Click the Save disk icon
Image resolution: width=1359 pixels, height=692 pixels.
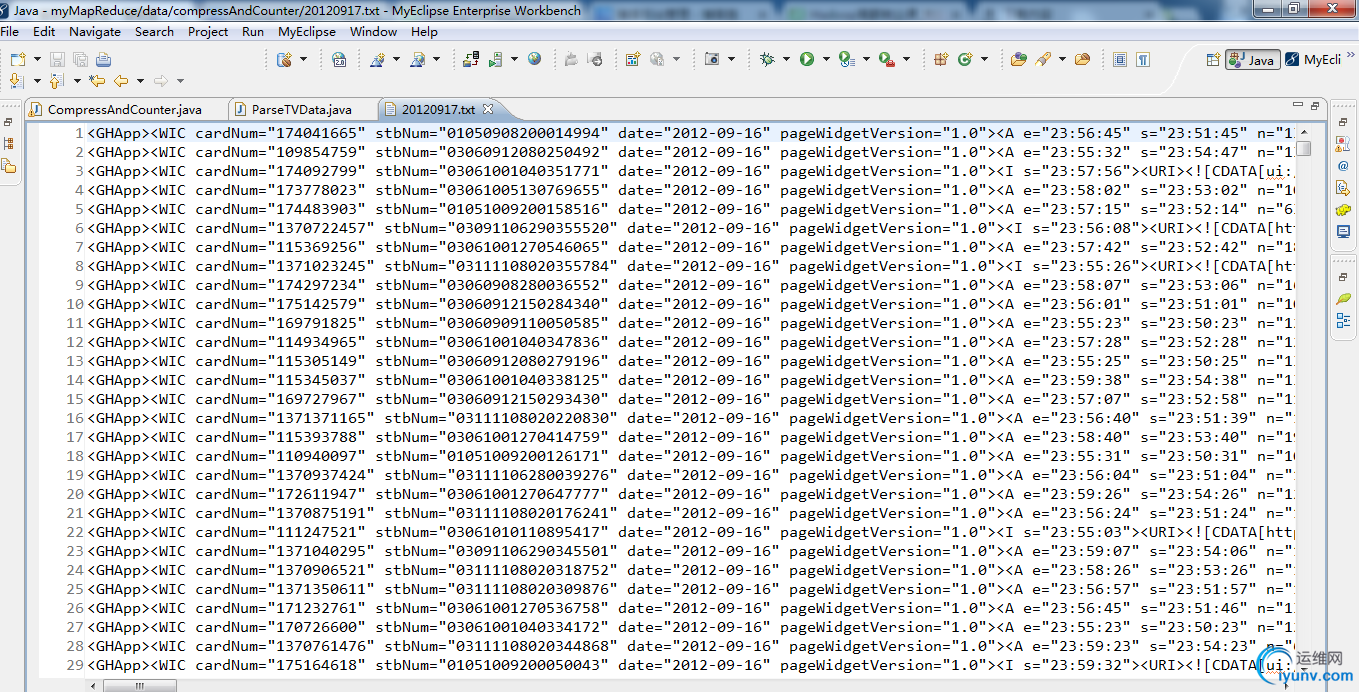[x=56, y=60]
